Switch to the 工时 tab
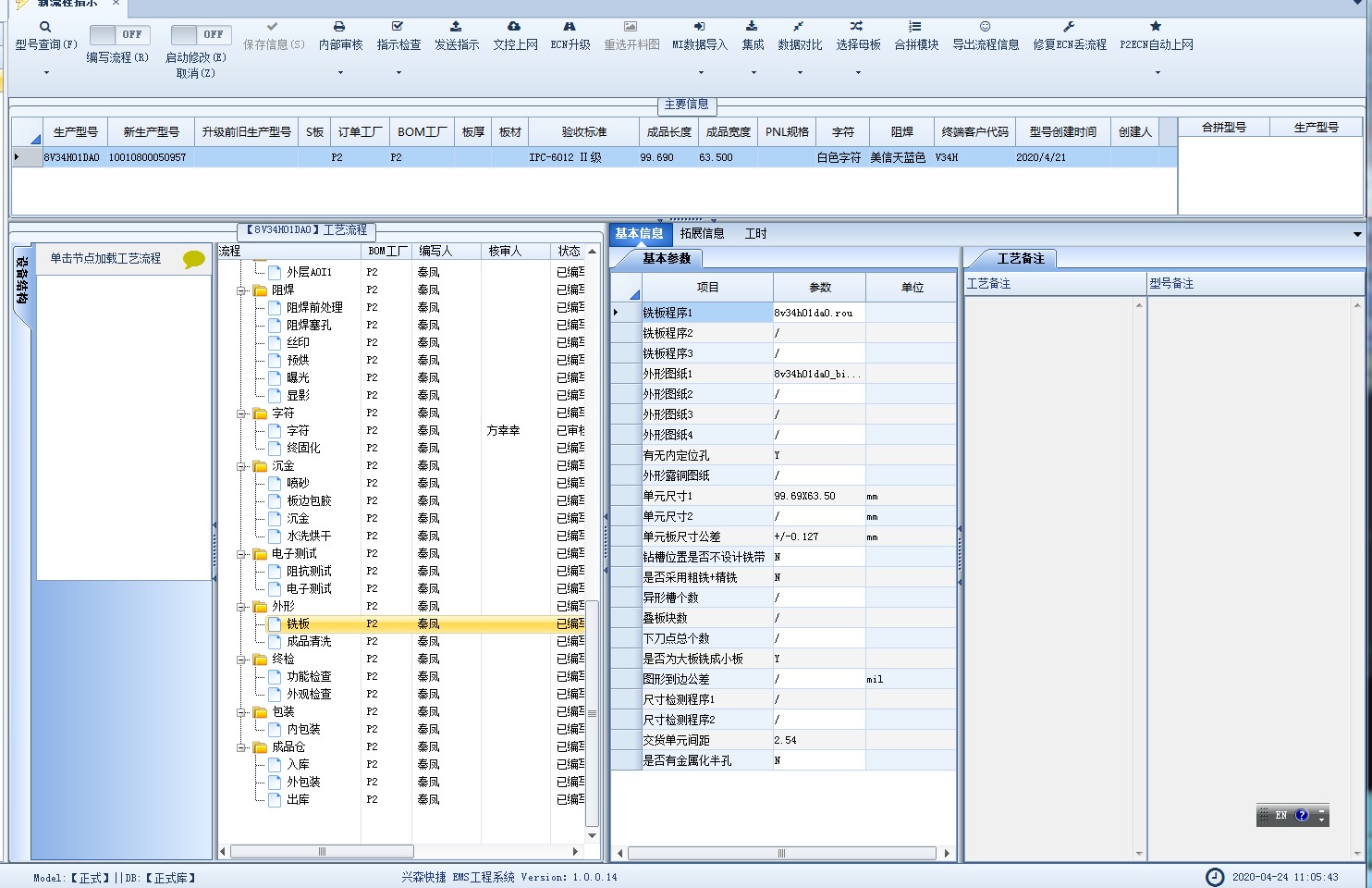 tap(755, 233)
